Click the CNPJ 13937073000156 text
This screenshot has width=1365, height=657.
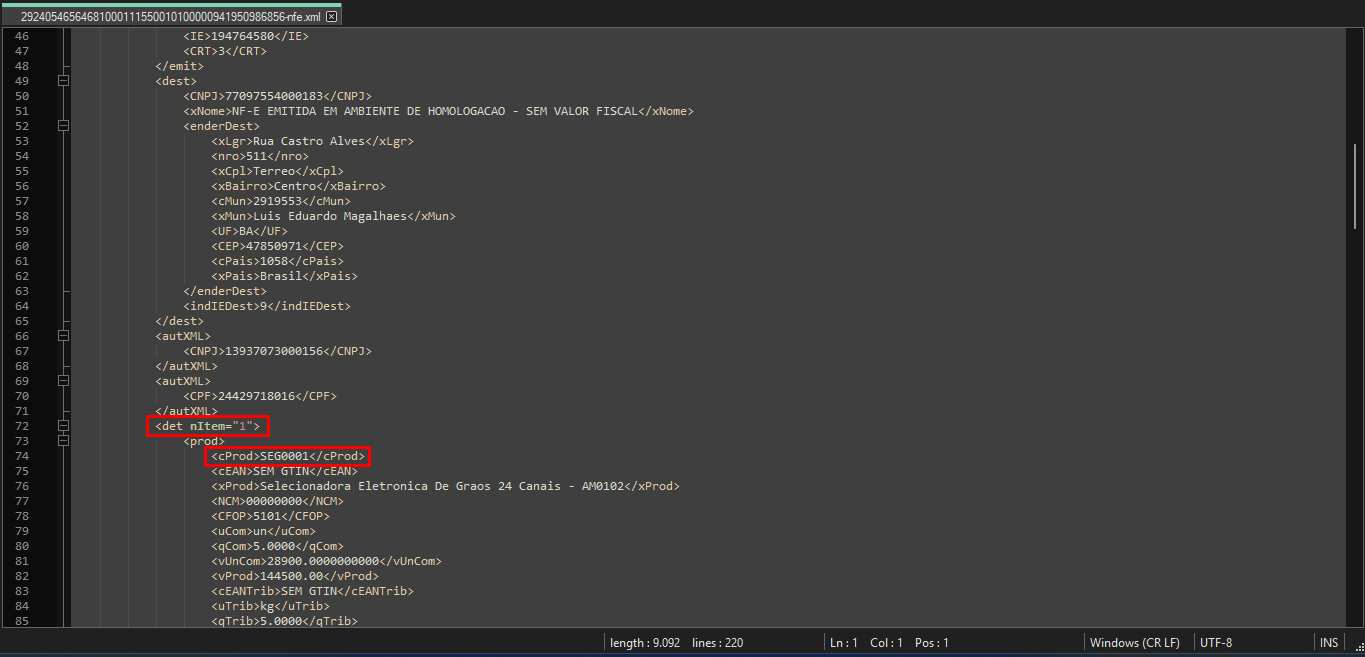(277, 351)
